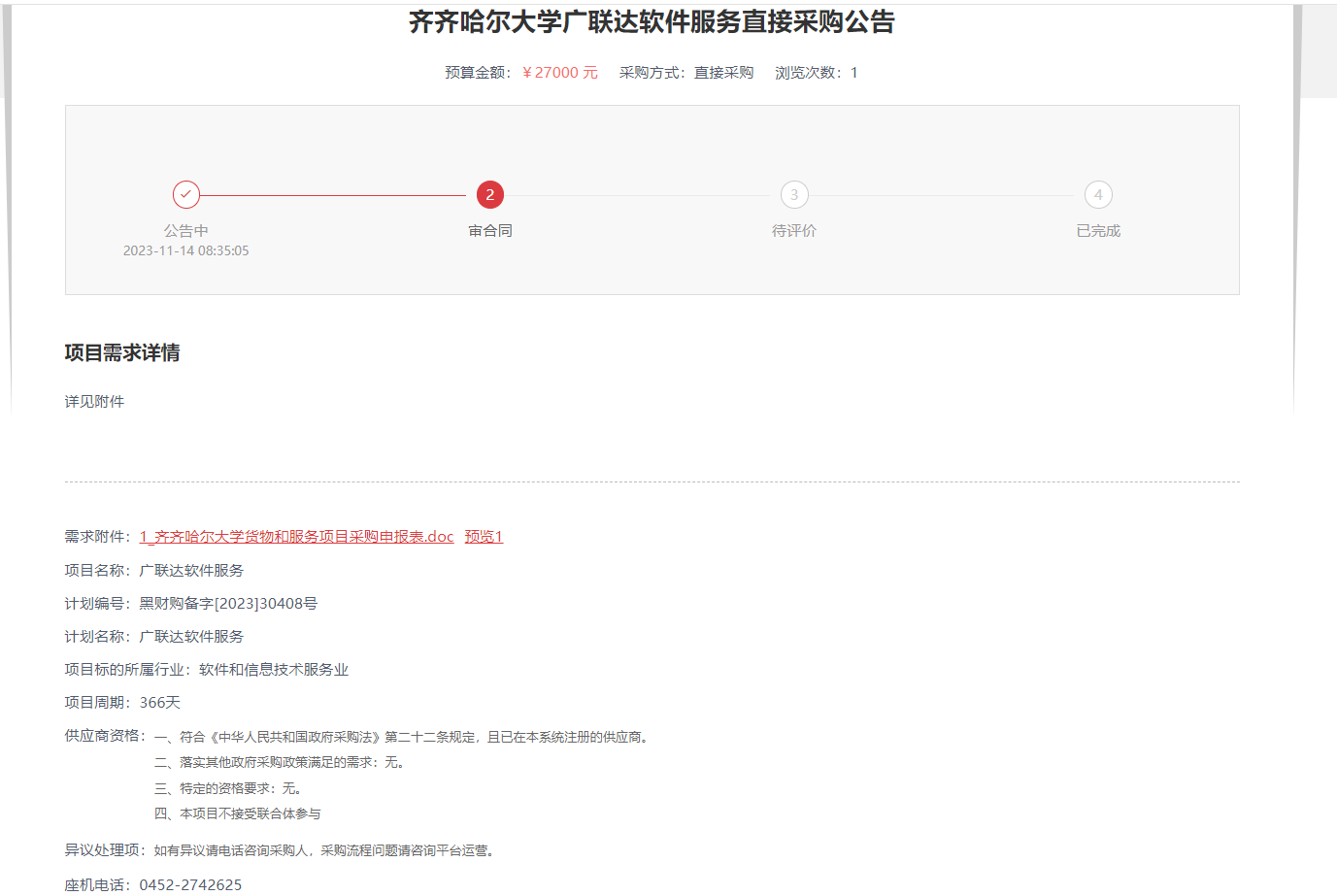The height and width of the screenshot is (896, 1337).
Task: Select the red step 2 circle
Action: point(490,195)
